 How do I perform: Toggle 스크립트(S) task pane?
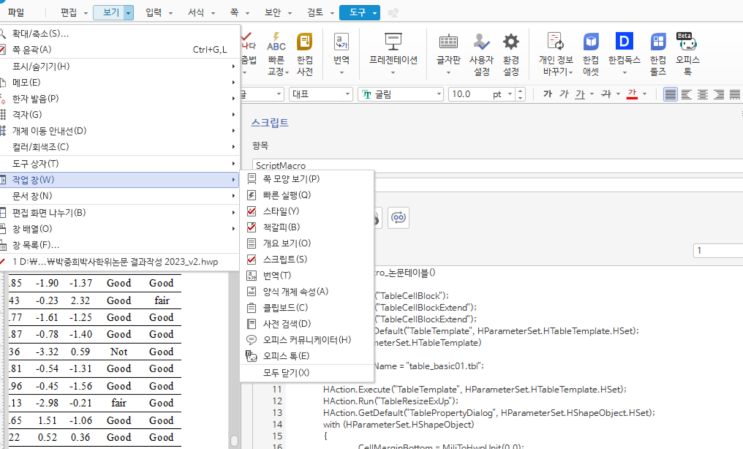tap(307, 260)
